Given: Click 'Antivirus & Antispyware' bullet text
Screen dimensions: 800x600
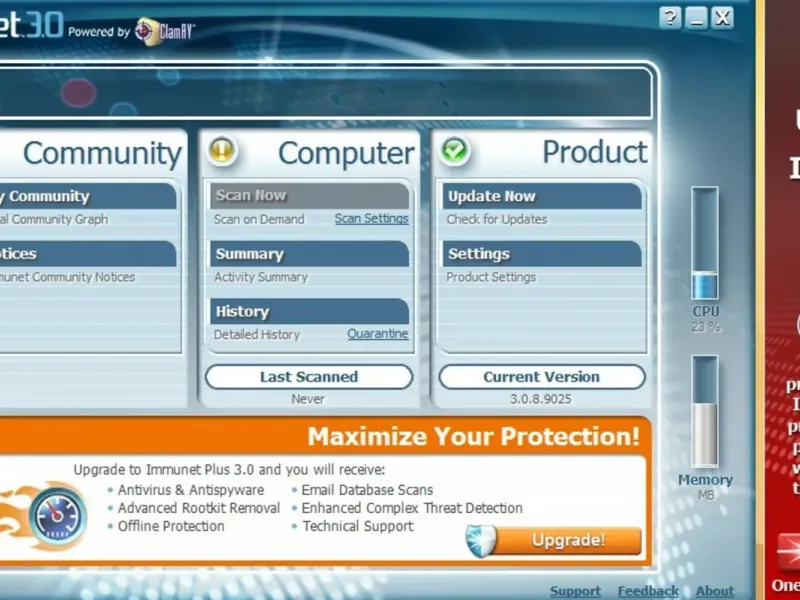Looking at the screenshot, I should 191,490.
